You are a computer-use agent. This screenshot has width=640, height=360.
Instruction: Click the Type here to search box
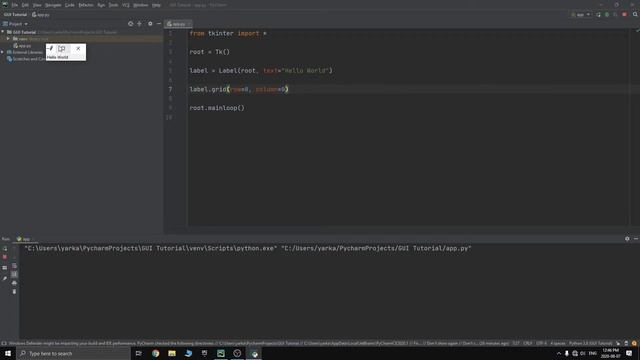click(73, 353)
